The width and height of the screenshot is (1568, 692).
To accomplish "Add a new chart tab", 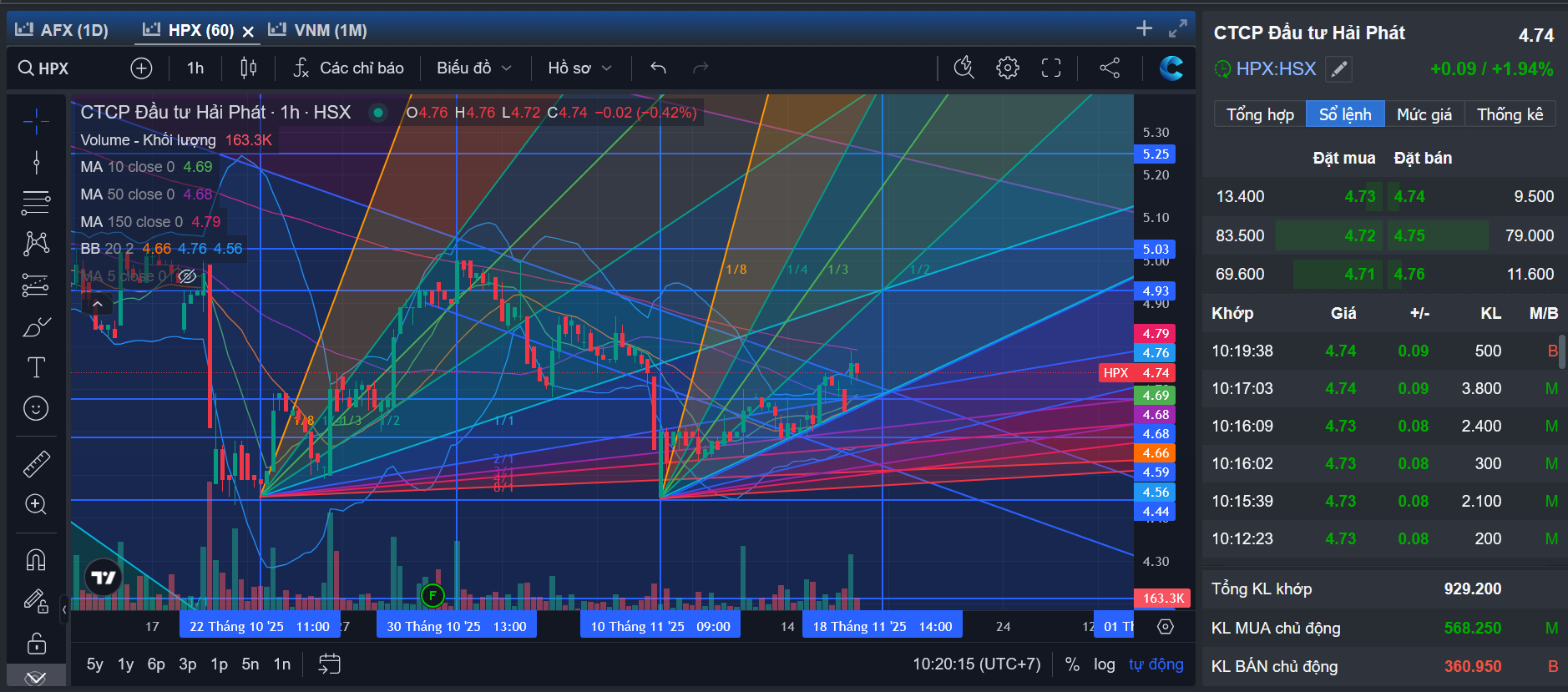I will pyautogui.click(x=1144, y=29).
